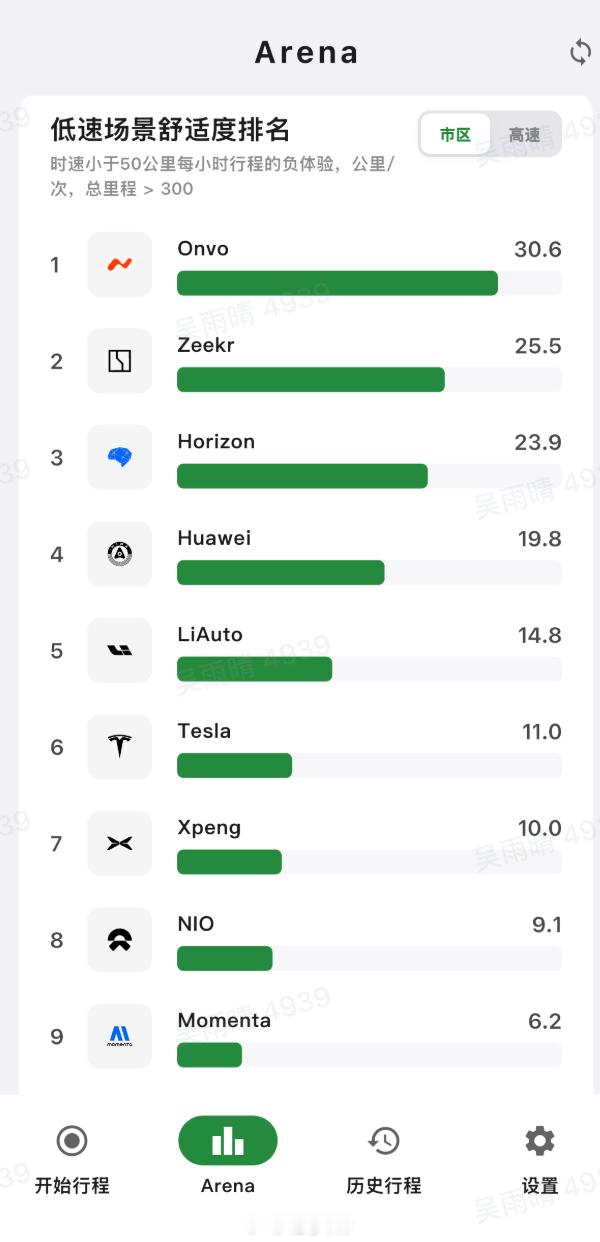The height and width of the screenshot is (1242, 600).
Task: Tap the Zeekr brand logo
Action: tap(120, 361)
